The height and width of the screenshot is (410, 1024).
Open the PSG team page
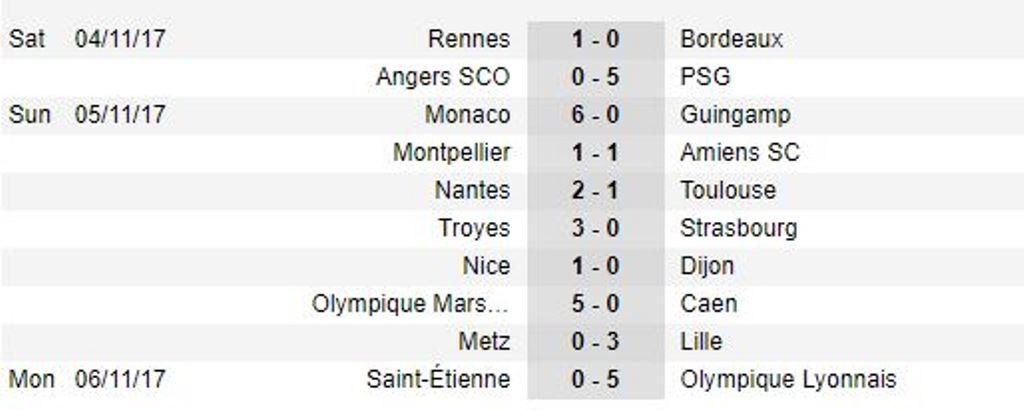(705, 77)
